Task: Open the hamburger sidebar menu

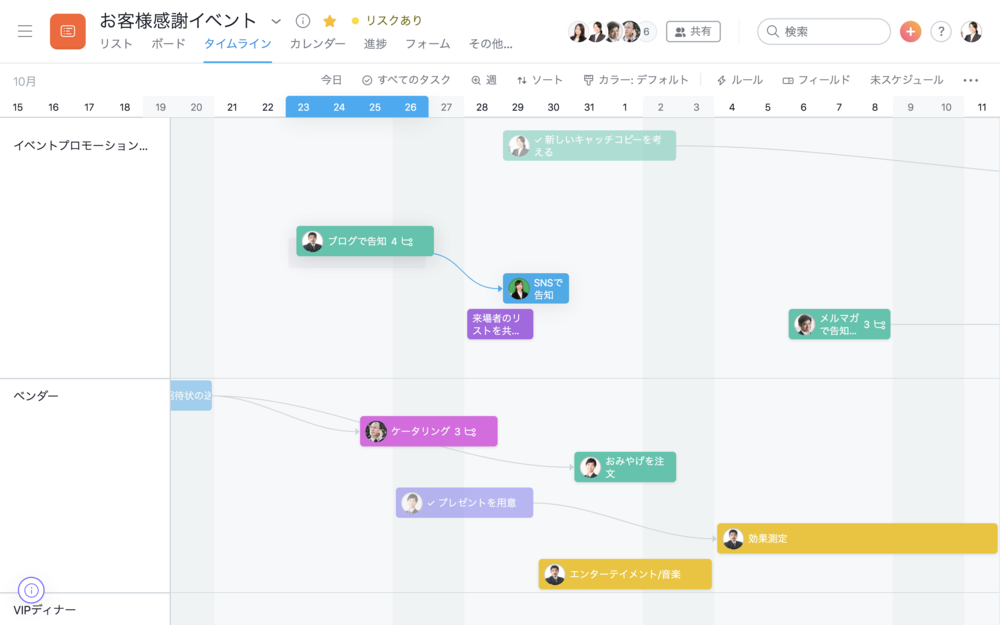Action: click(25, 31)
